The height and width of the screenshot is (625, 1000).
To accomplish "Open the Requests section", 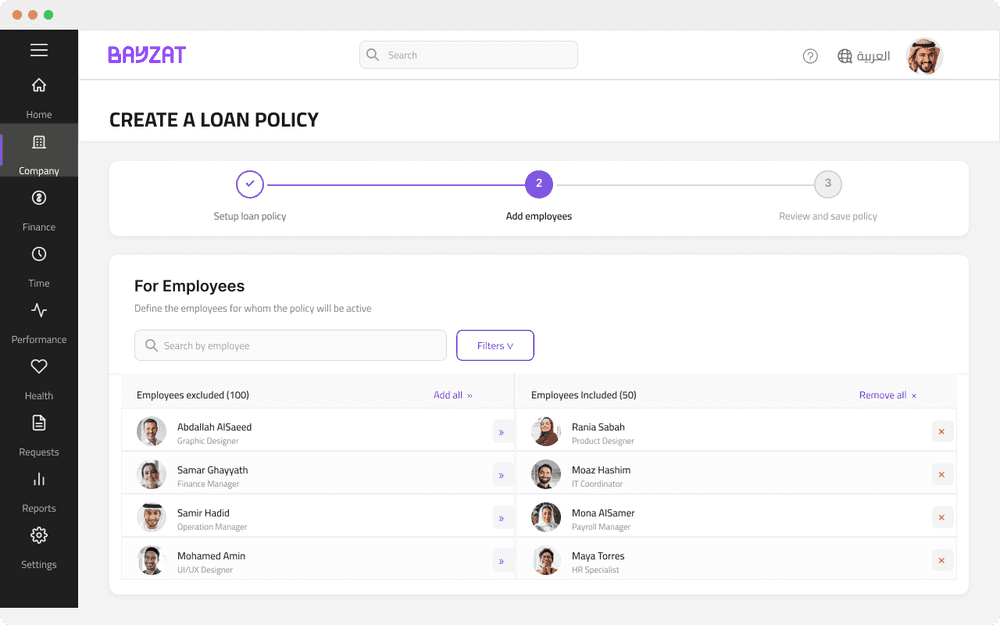I will 38,423.
